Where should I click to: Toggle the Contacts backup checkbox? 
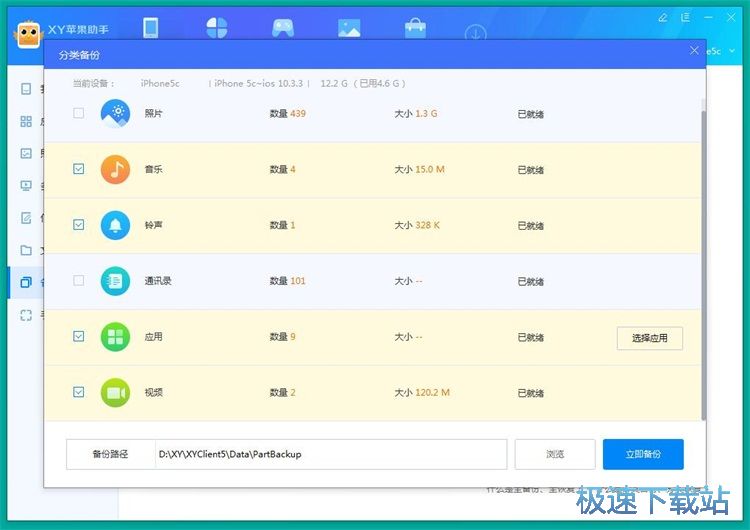point(79,281)
